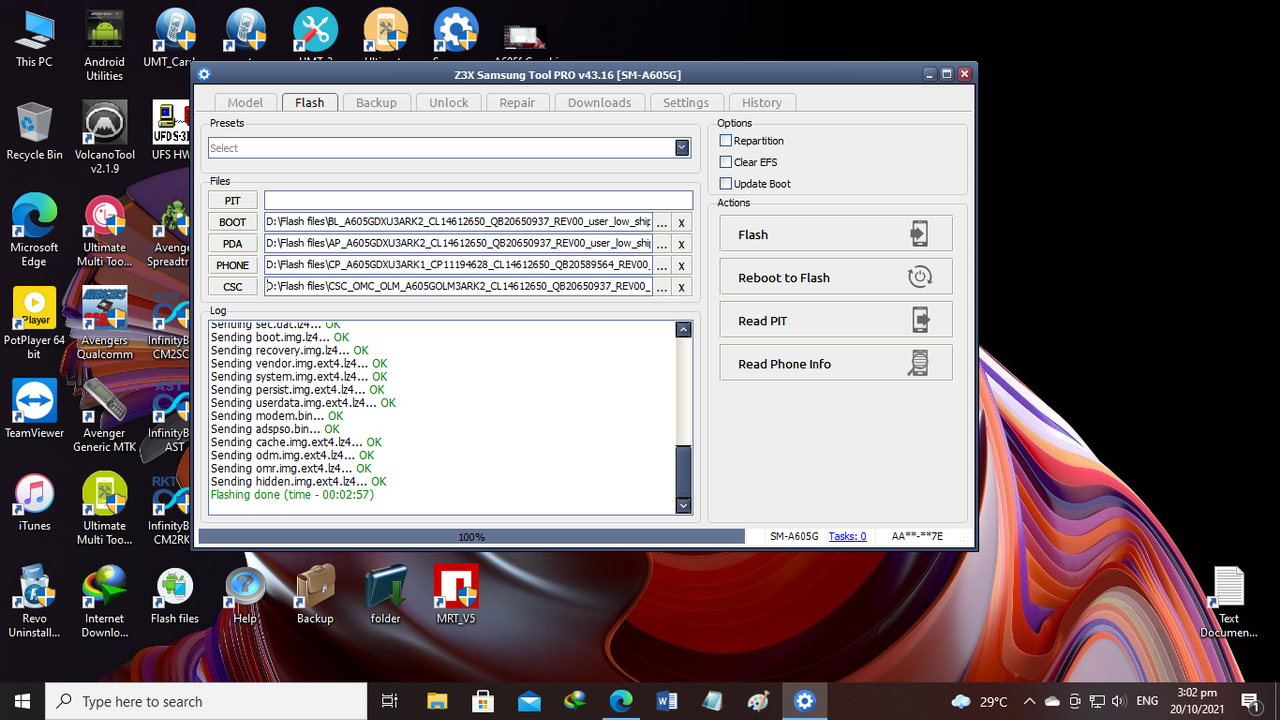
Task: Open the iTunes desktop icon
Action: (34, 502)
